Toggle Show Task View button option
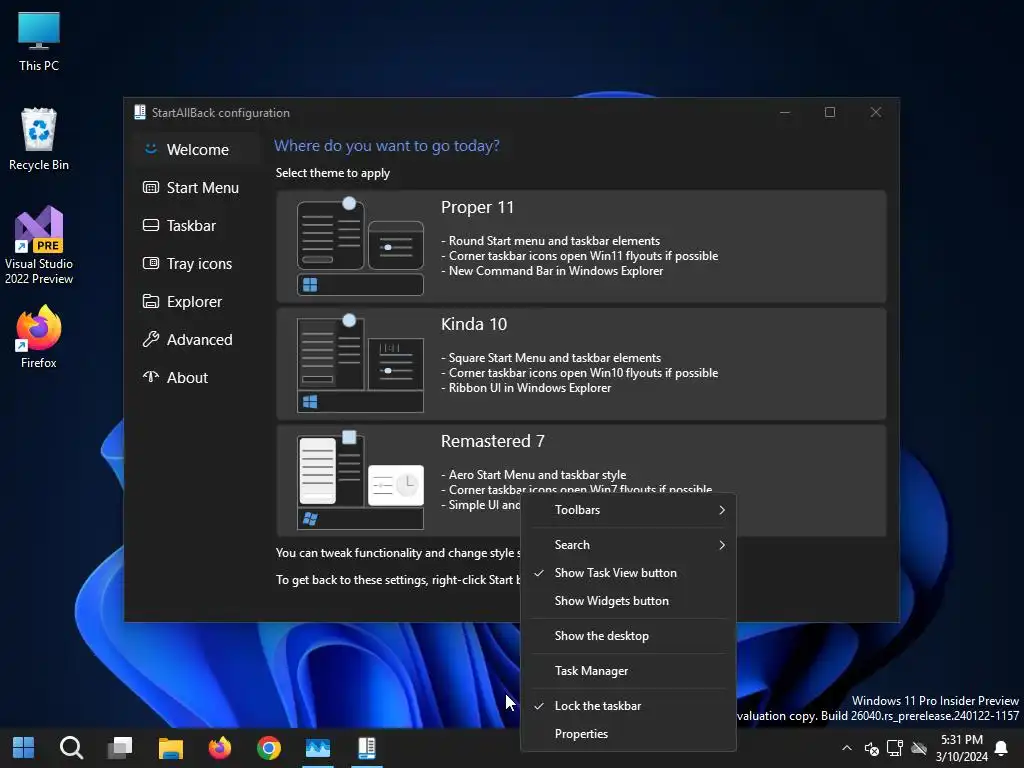Image resolution: width=1024 pixels, height=768 pixels. pyautogui.click(x=628, y=573)
